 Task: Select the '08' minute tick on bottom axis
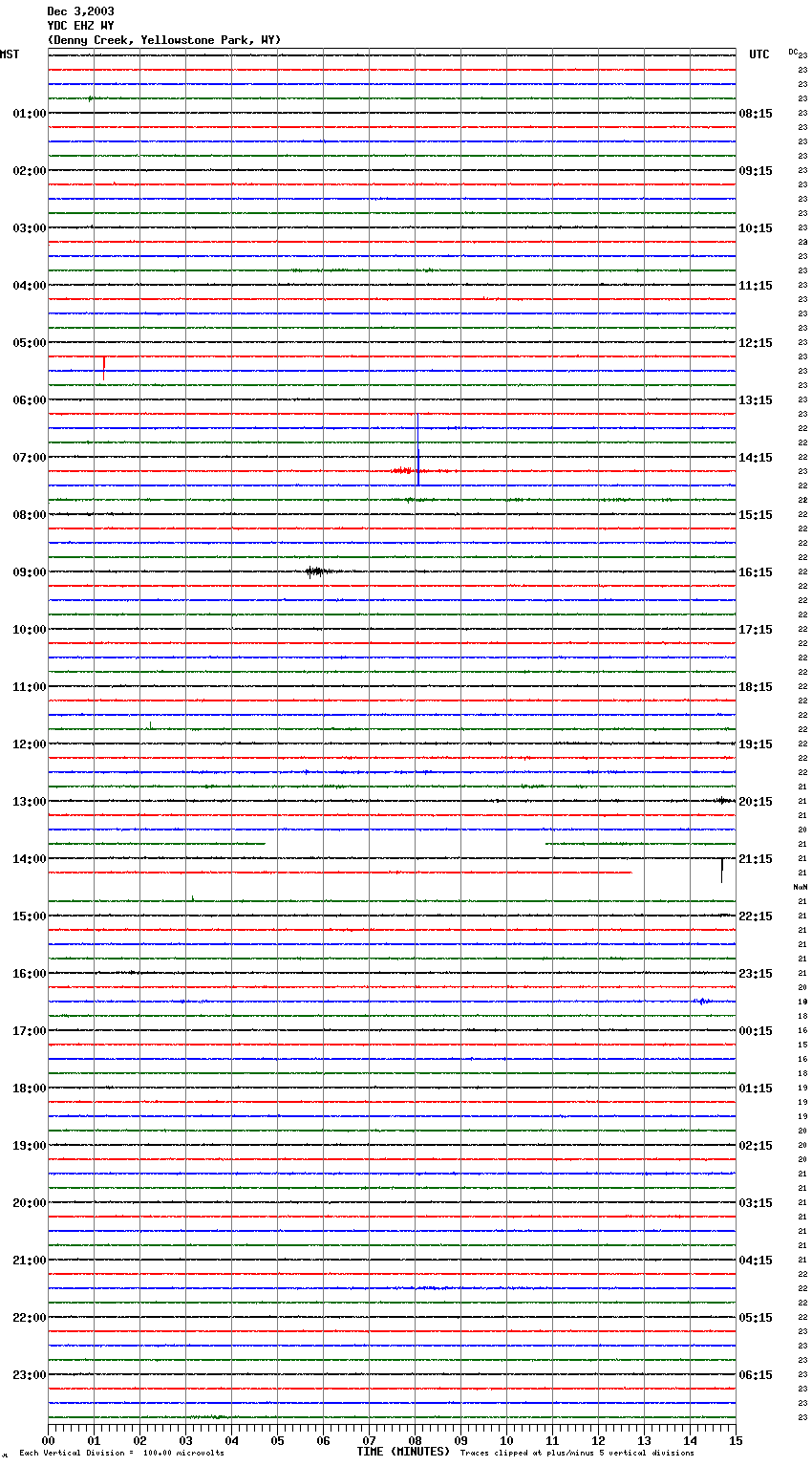(415, 1440)
